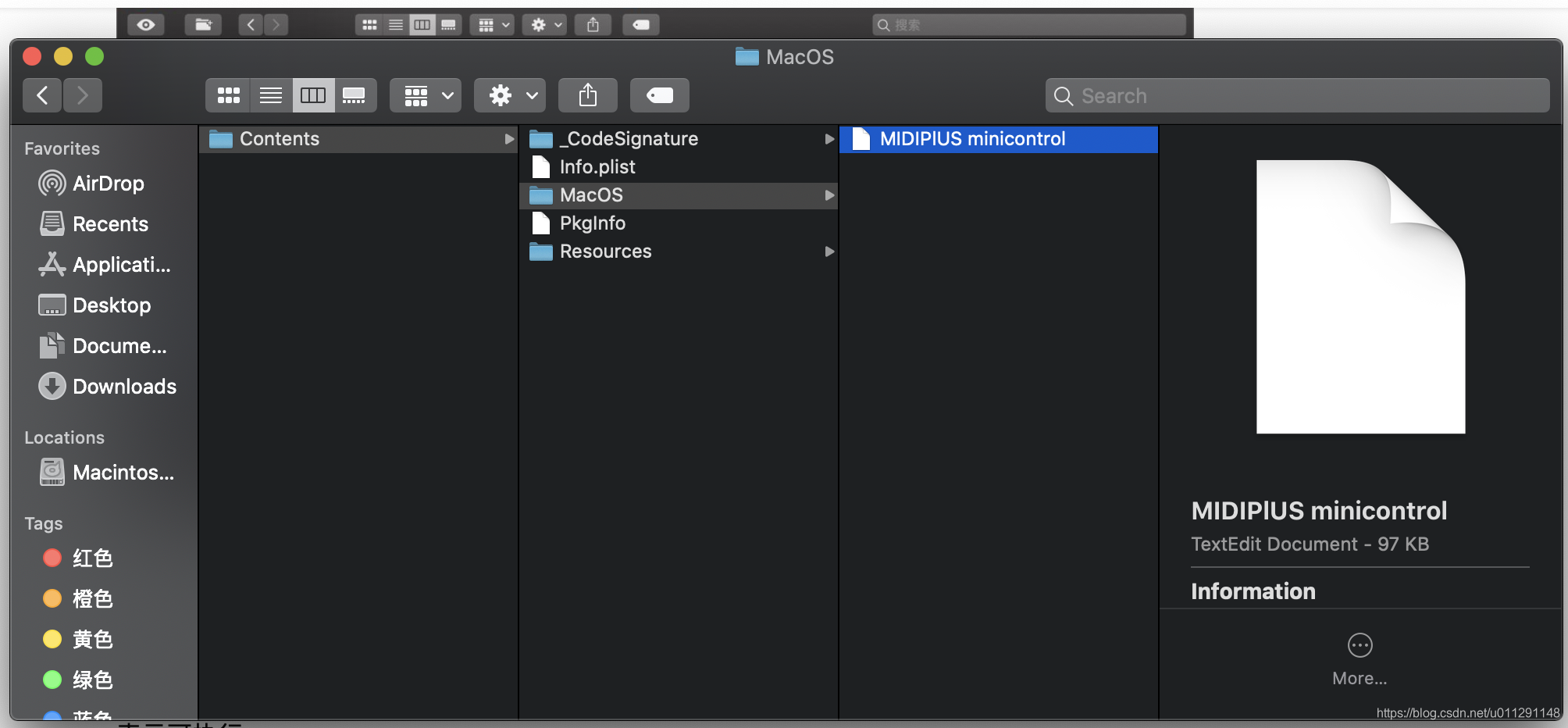
Task: Click the document preview thumbnail
Action: pyautogui.click(x=1360, y=297)
